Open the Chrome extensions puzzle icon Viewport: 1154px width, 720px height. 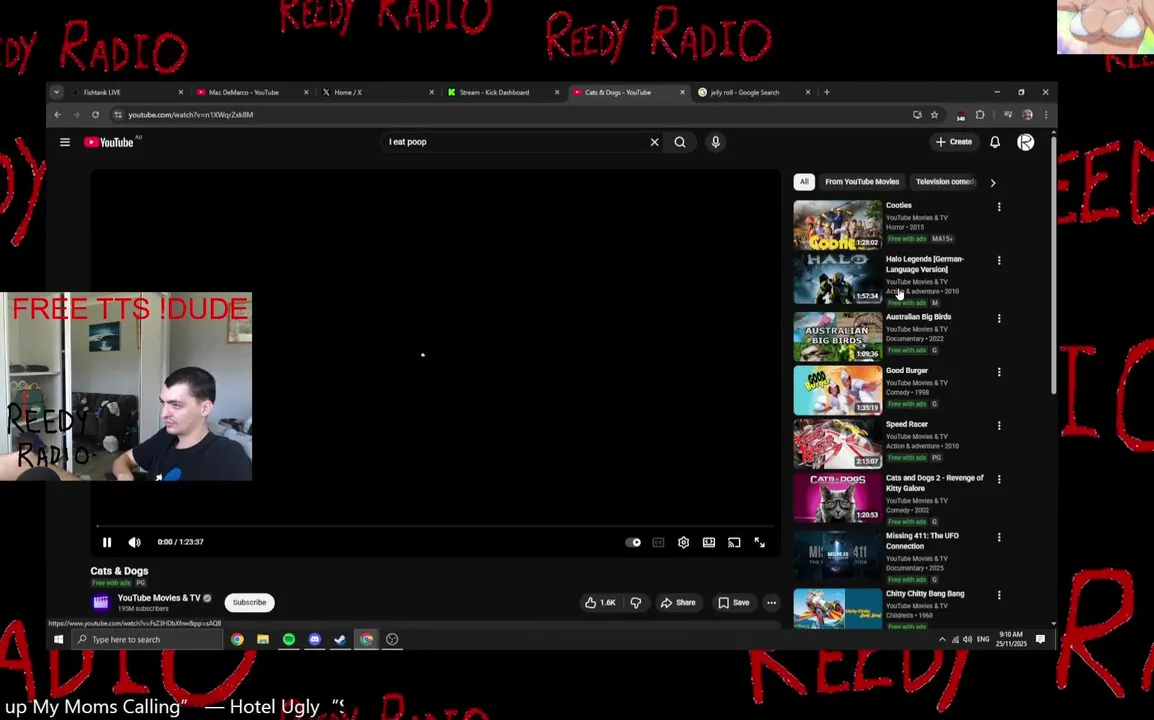(x=980, y=115)
